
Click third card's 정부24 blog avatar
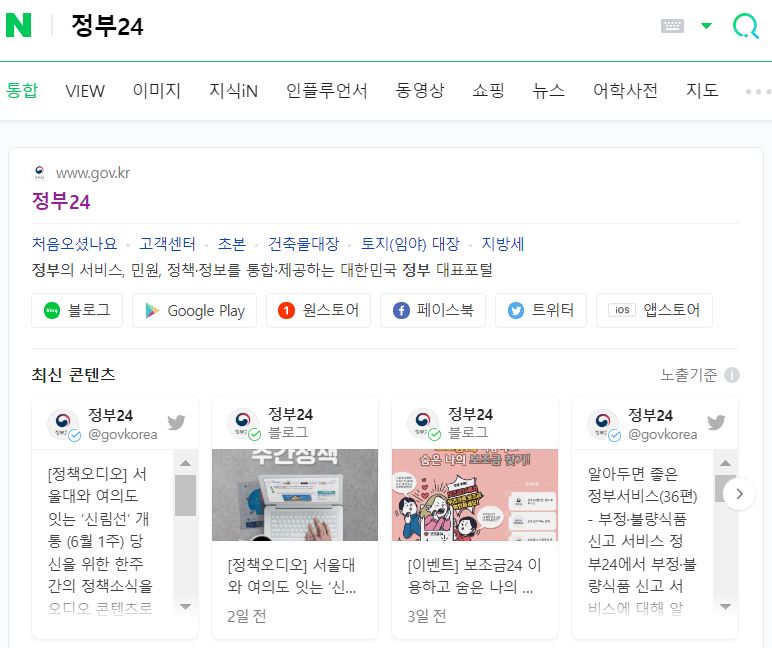tap(423, 423)
